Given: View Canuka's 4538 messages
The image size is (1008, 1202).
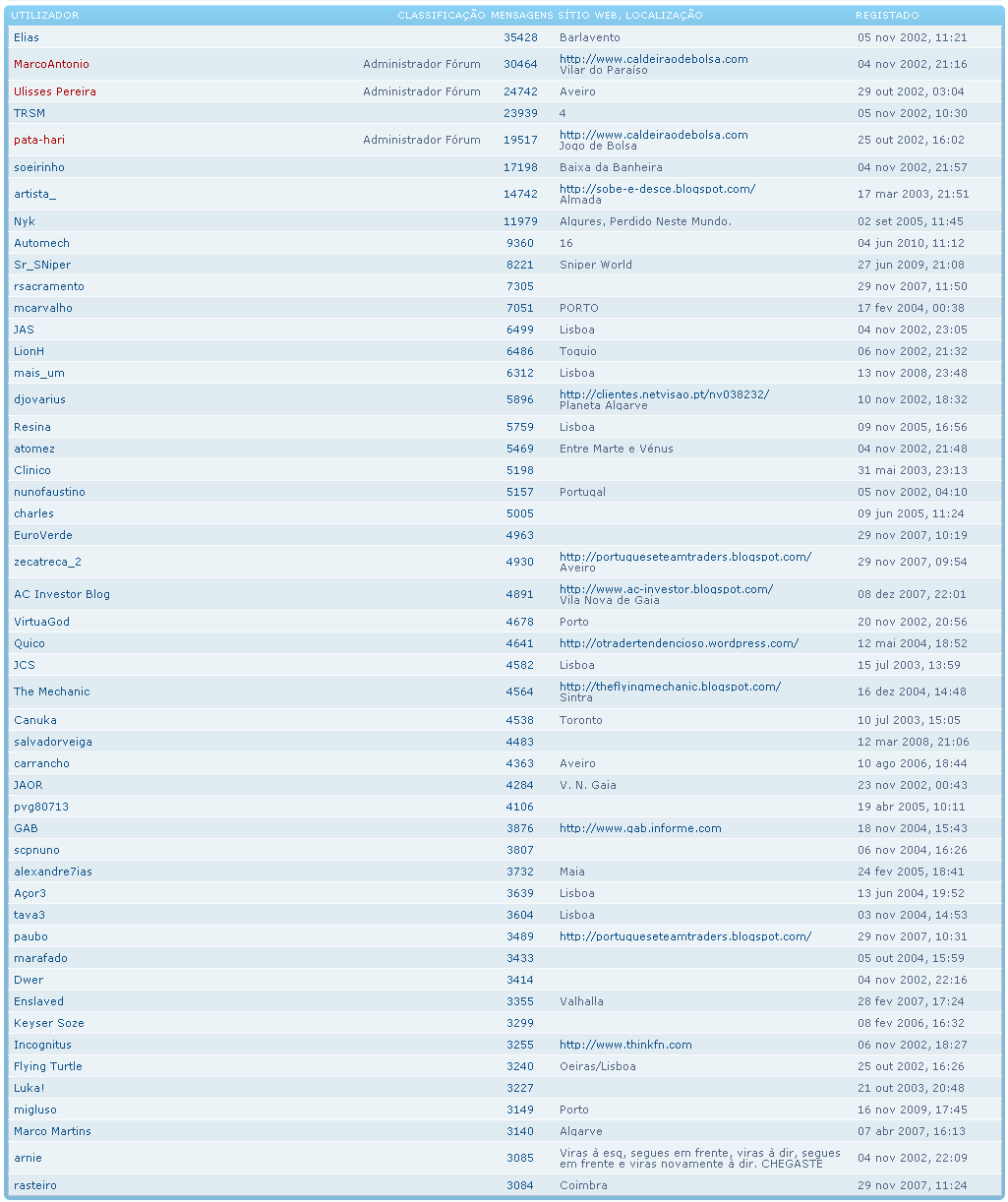Looking at the screenshot, I should (x=520, y=720).
